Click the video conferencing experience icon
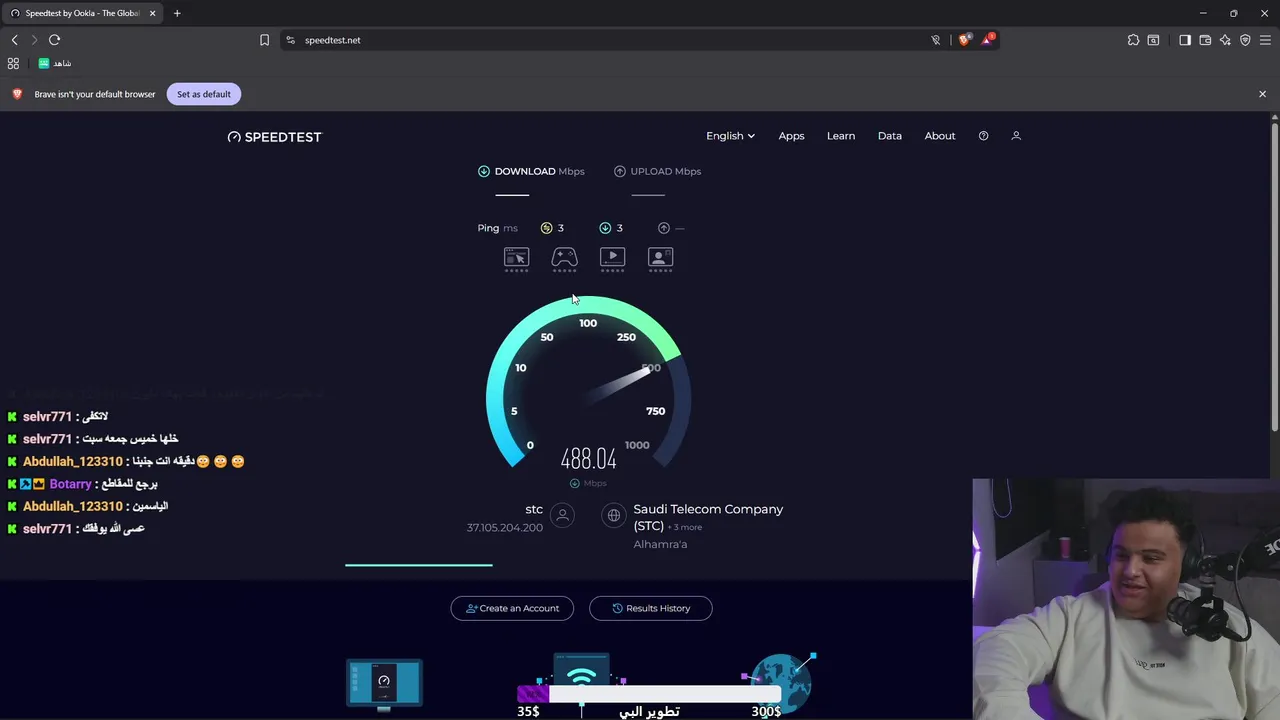 [660, 258]
